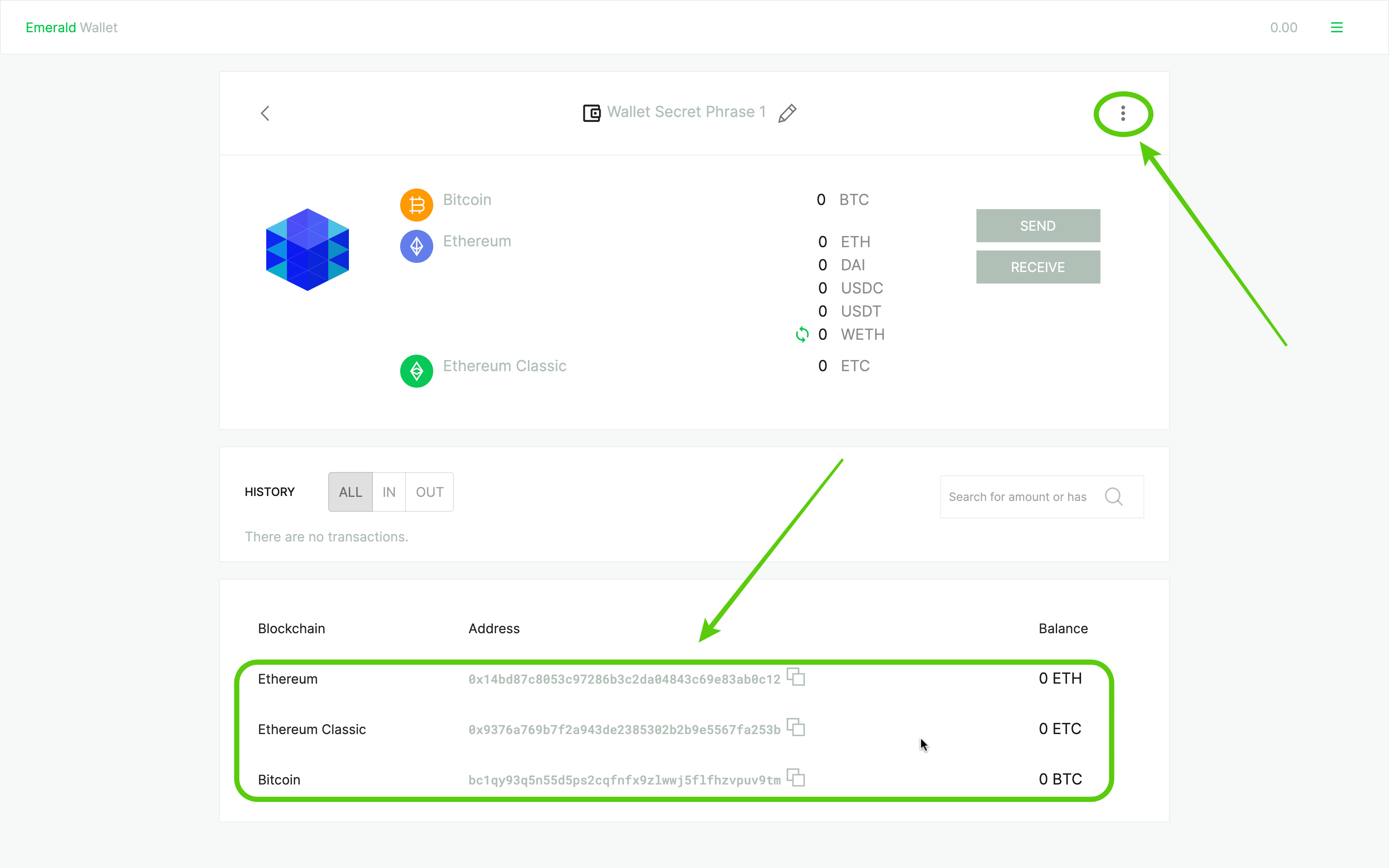Click the wallet icon next to Secret Phrase
This screenshot has height=868, width=1389.
pyautogui.click(x=591, y=112)
